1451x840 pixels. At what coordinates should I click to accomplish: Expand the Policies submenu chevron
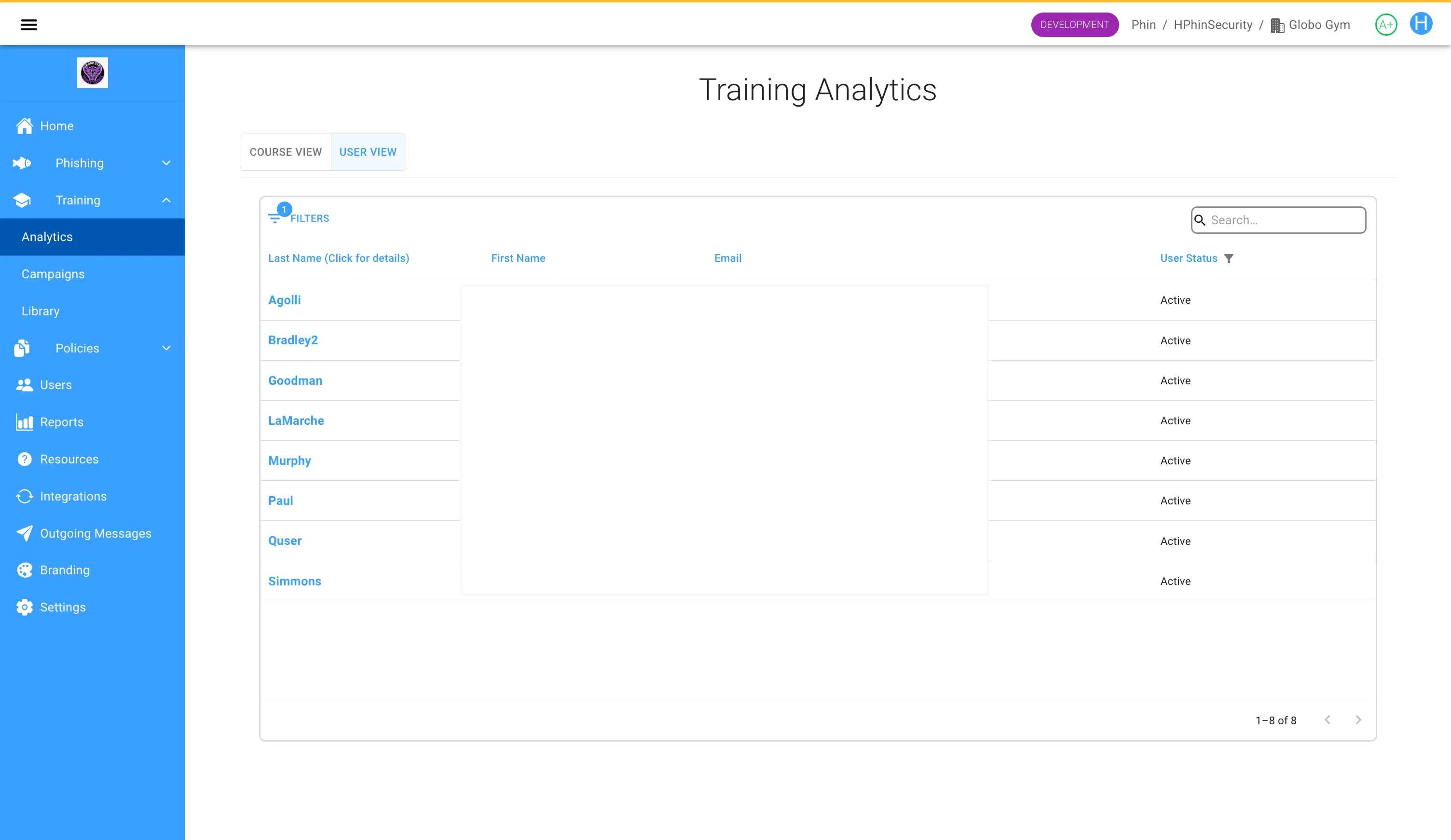[166, 348]
